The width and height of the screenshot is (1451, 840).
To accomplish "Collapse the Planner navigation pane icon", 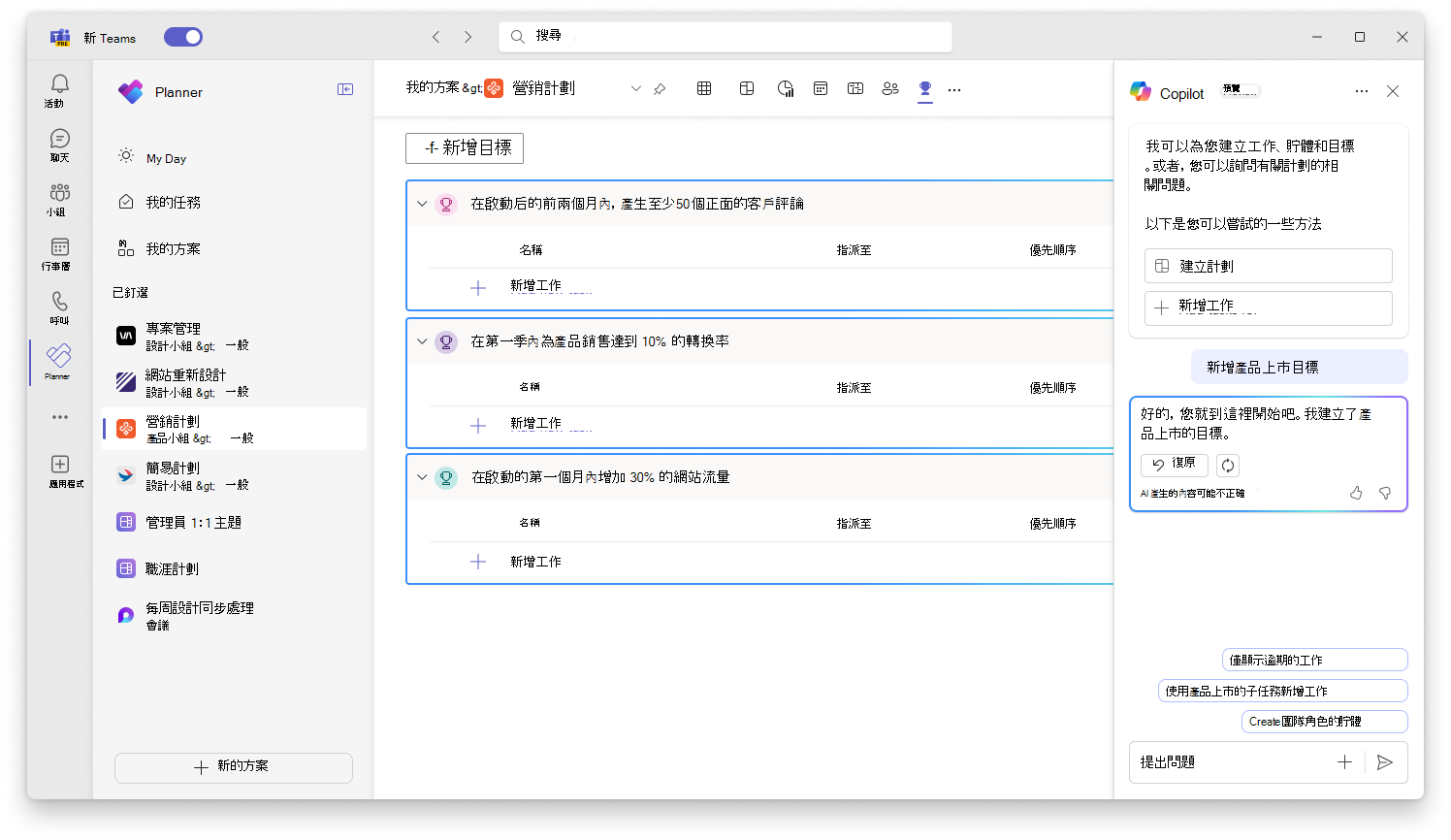I will (x=345, y=89).
